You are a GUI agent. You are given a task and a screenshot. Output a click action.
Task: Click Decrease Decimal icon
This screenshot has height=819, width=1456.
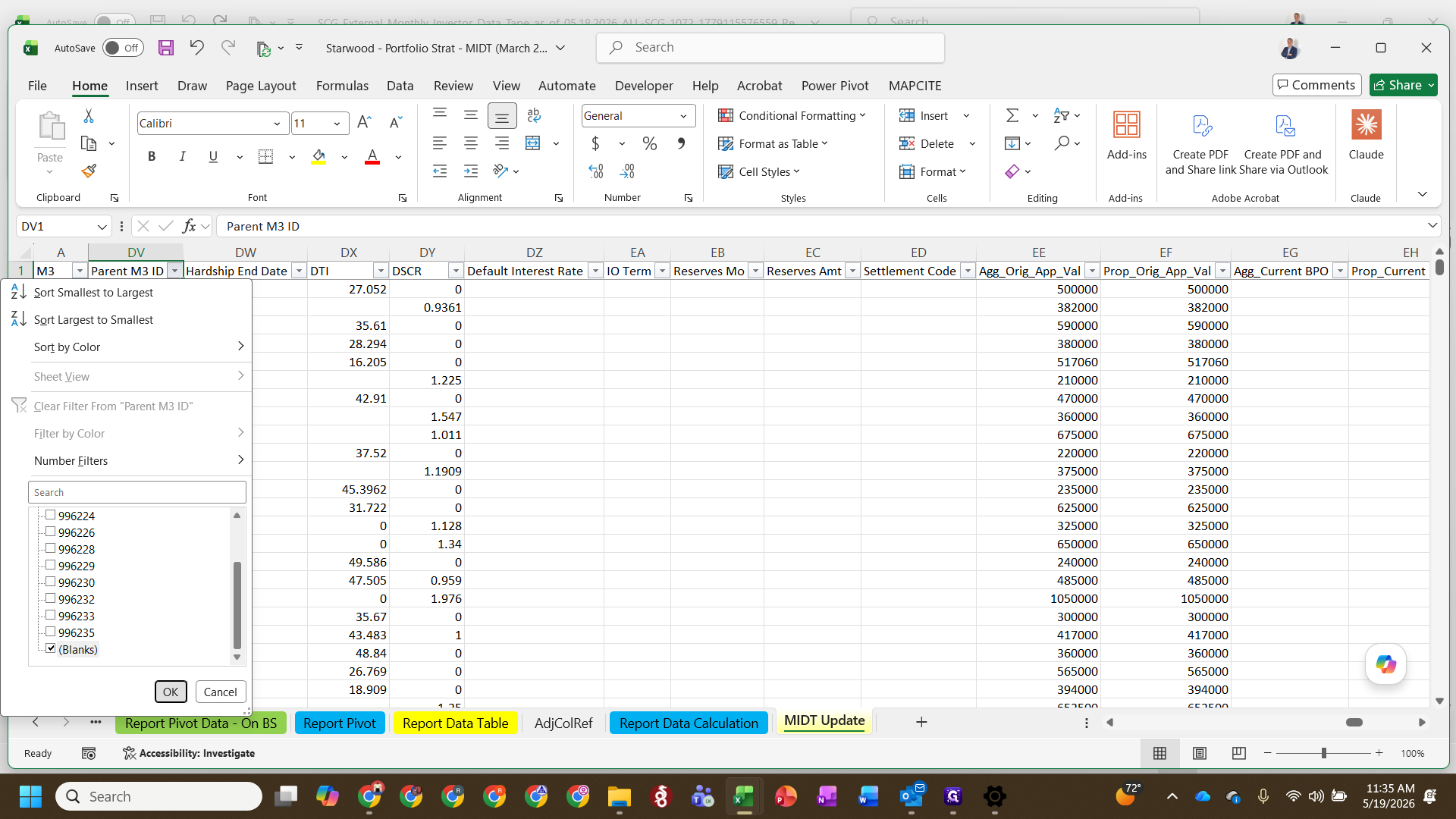click(x=627, y=171)
